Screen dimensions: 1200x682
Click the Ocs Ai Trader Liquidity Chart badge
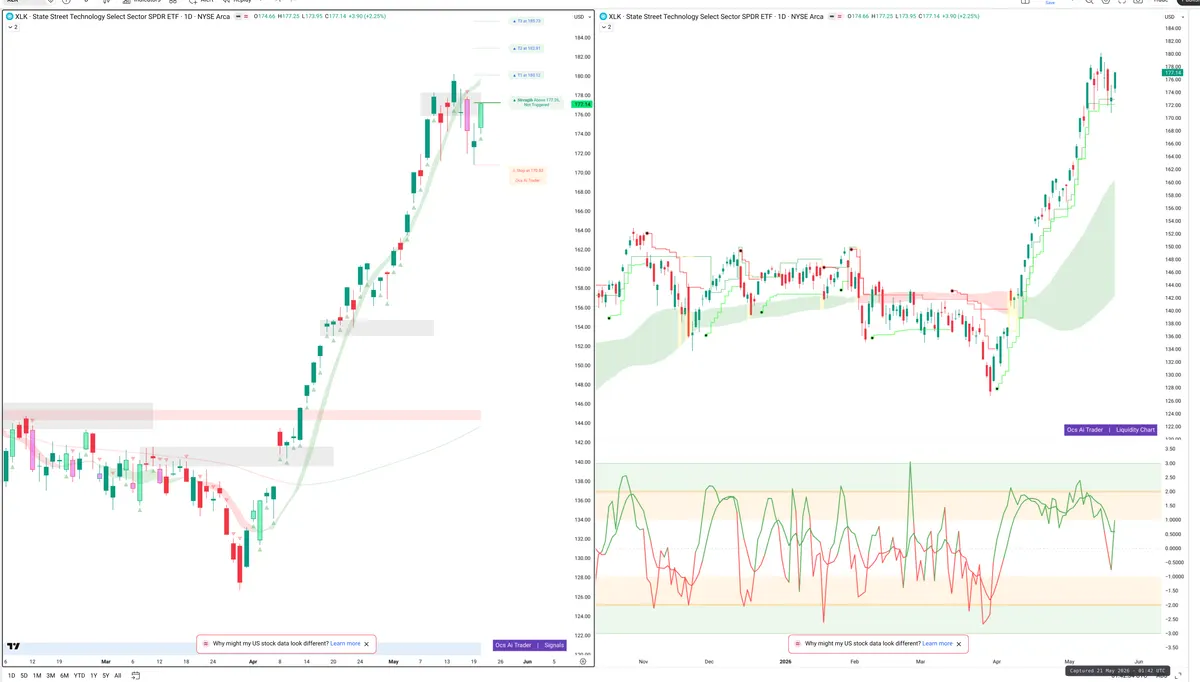[1111, 430]
